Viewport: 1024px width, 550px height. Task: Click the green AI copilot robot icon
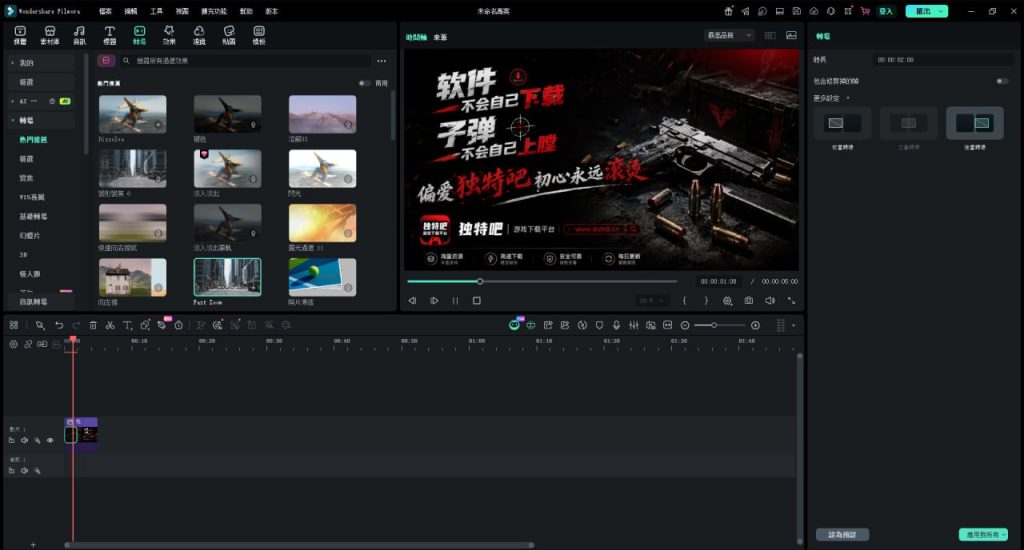pos(514,325)
